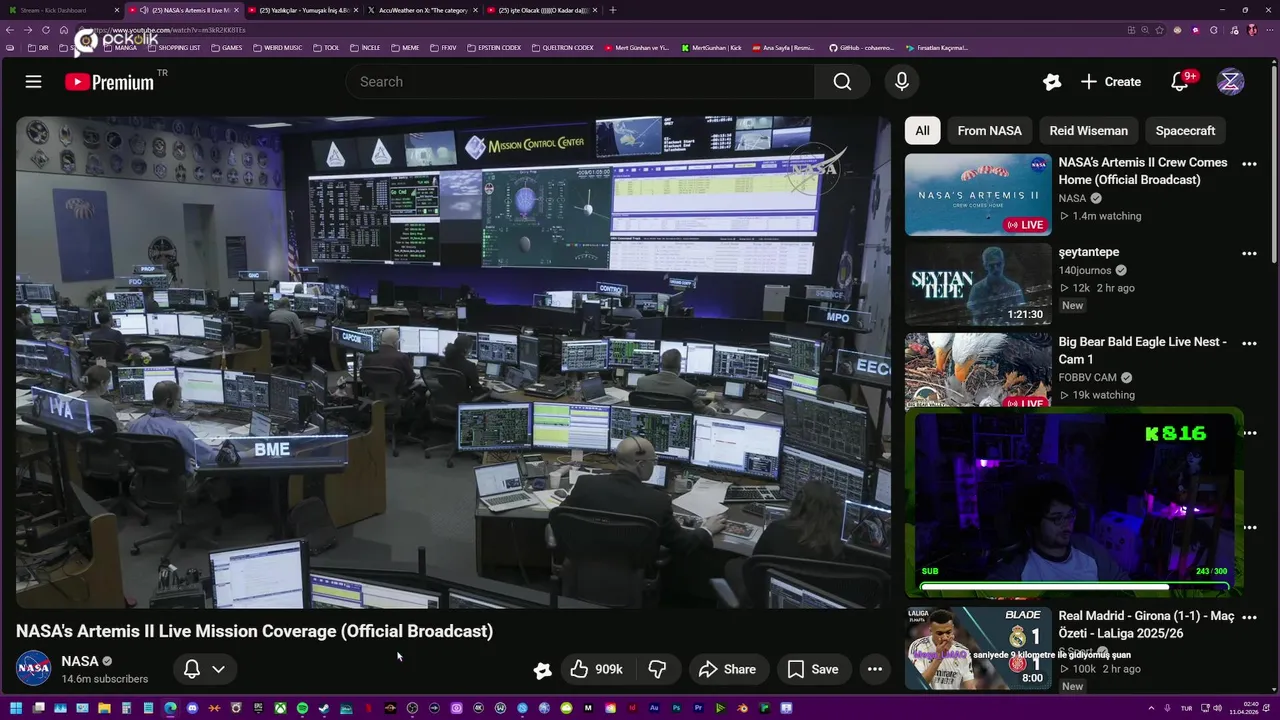Open options menu for şeytantepe video
This screenshot has width=1280, height=720.
(x=1249, y=254)
